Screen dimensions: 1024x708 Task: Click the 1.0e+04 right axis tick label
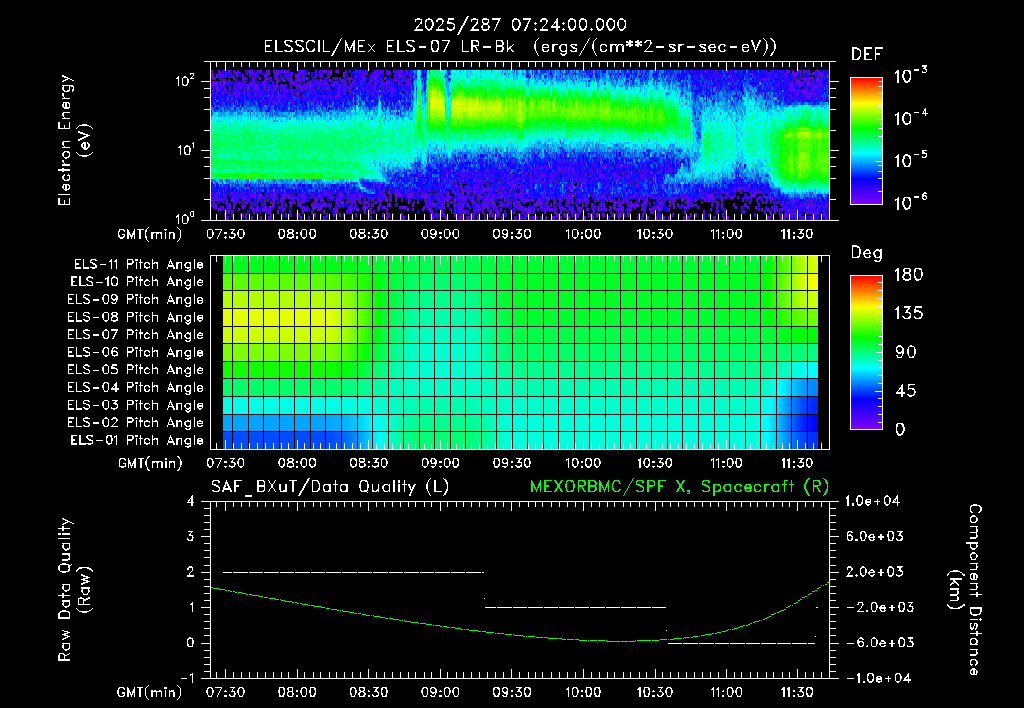[x=872, y=501]
